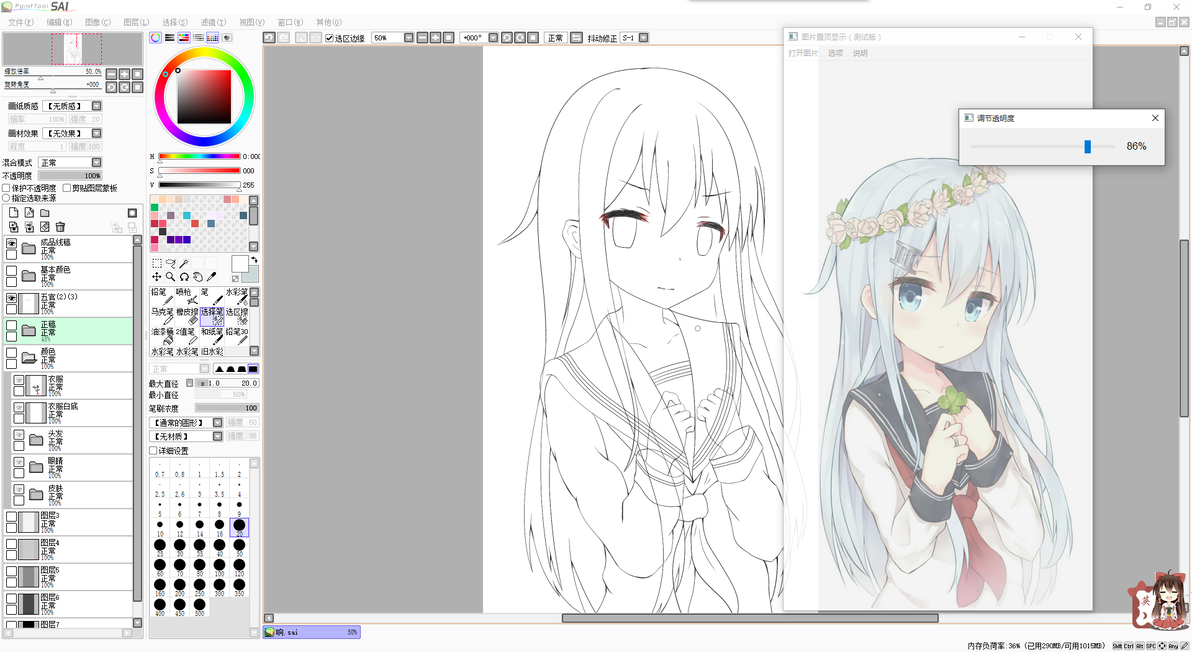Click 选项 in the reference image window
Screen dimensions: 1192x652
(835, 53)
